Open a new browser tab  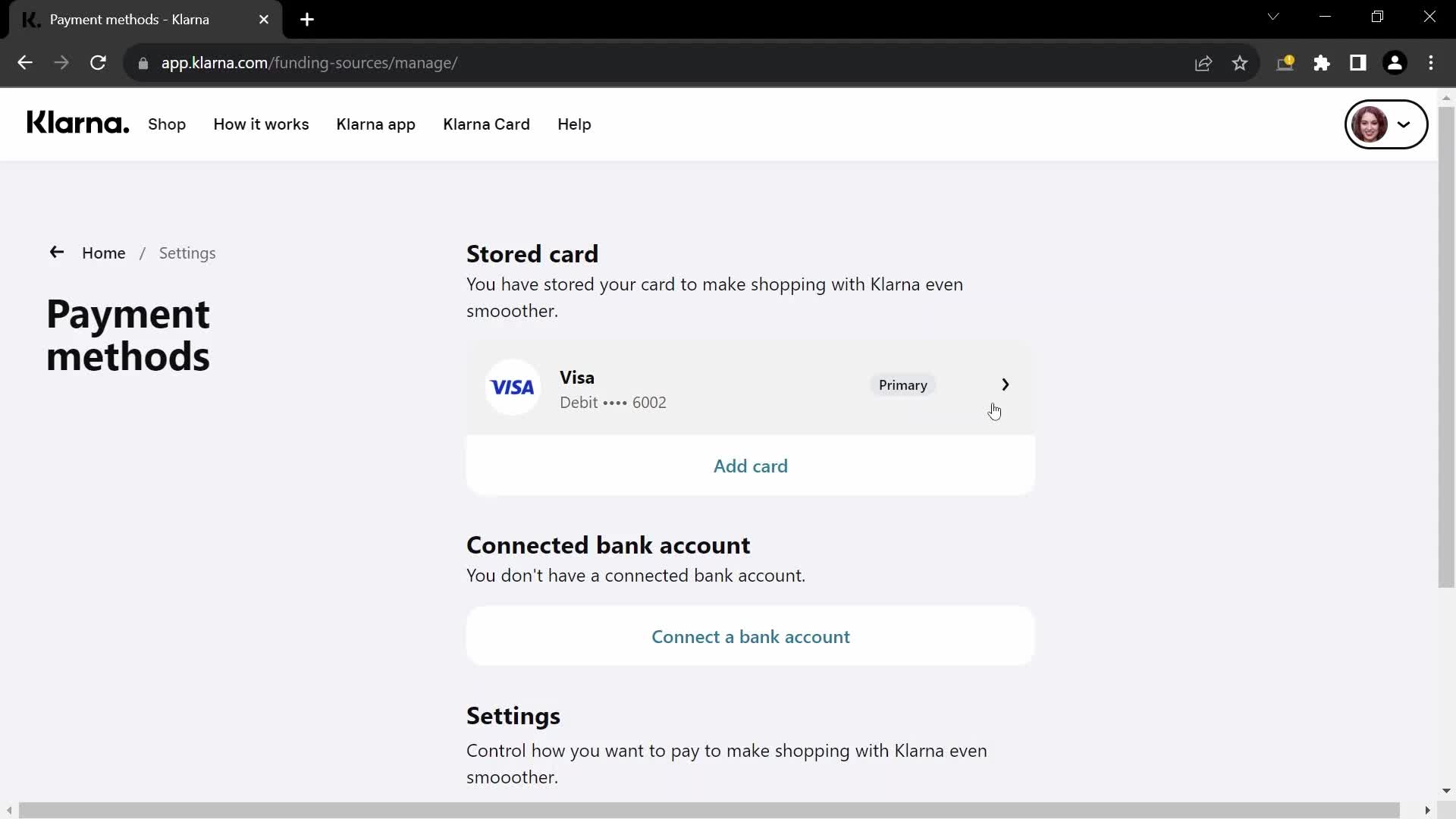(x=307, y=20)
